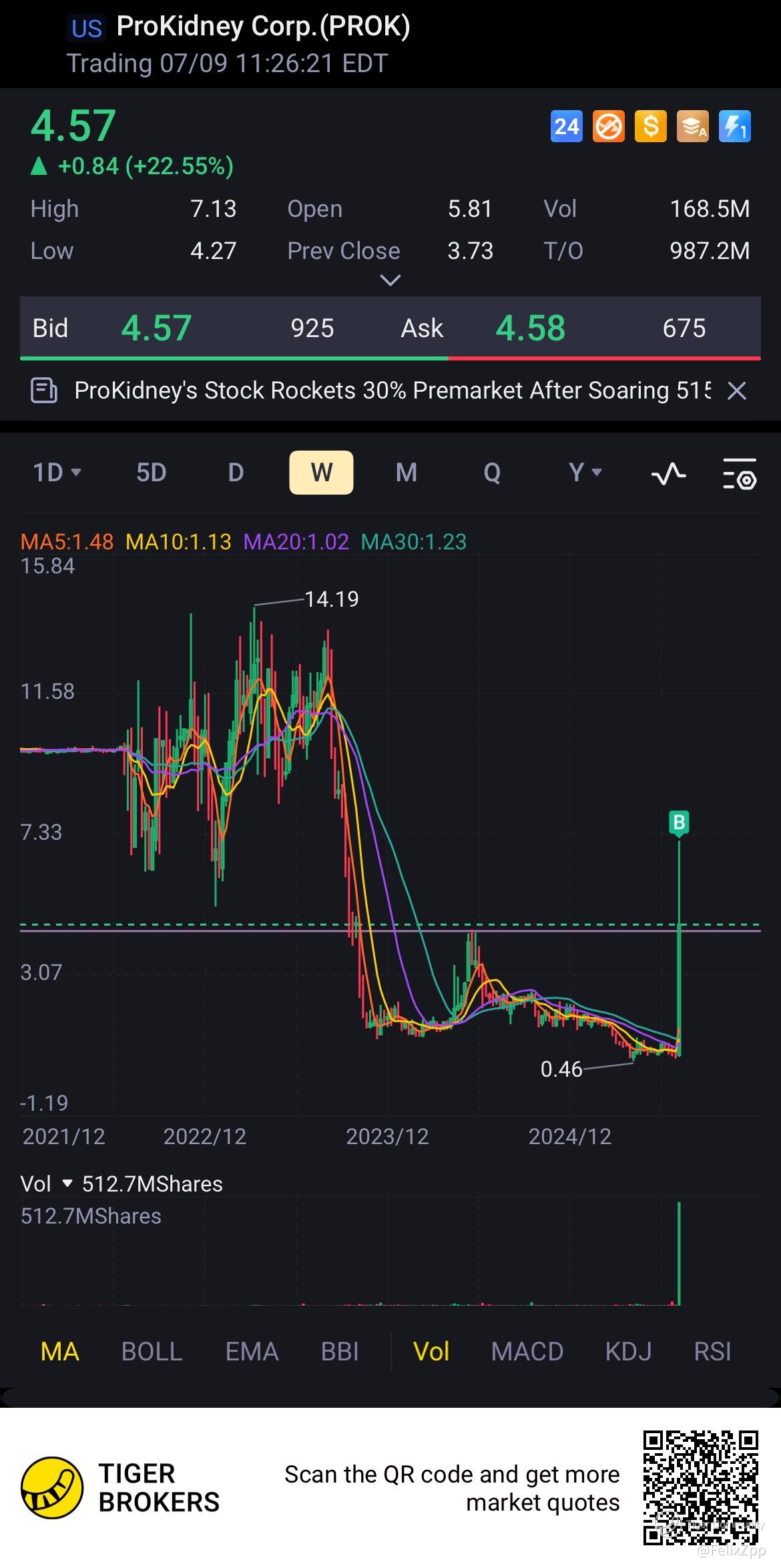Select the W weekly chart tab
The image size is (781, 1568).
click(x=321, y=473)
